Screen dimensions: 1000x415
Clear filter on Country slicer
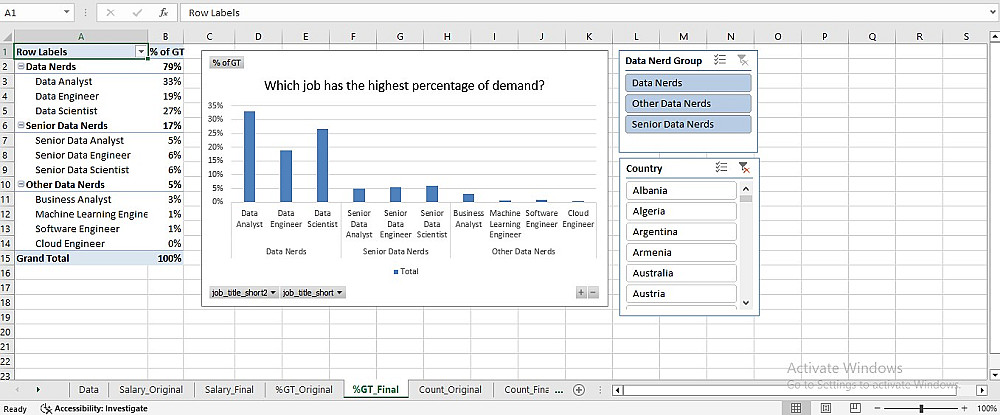coord(743,169)
